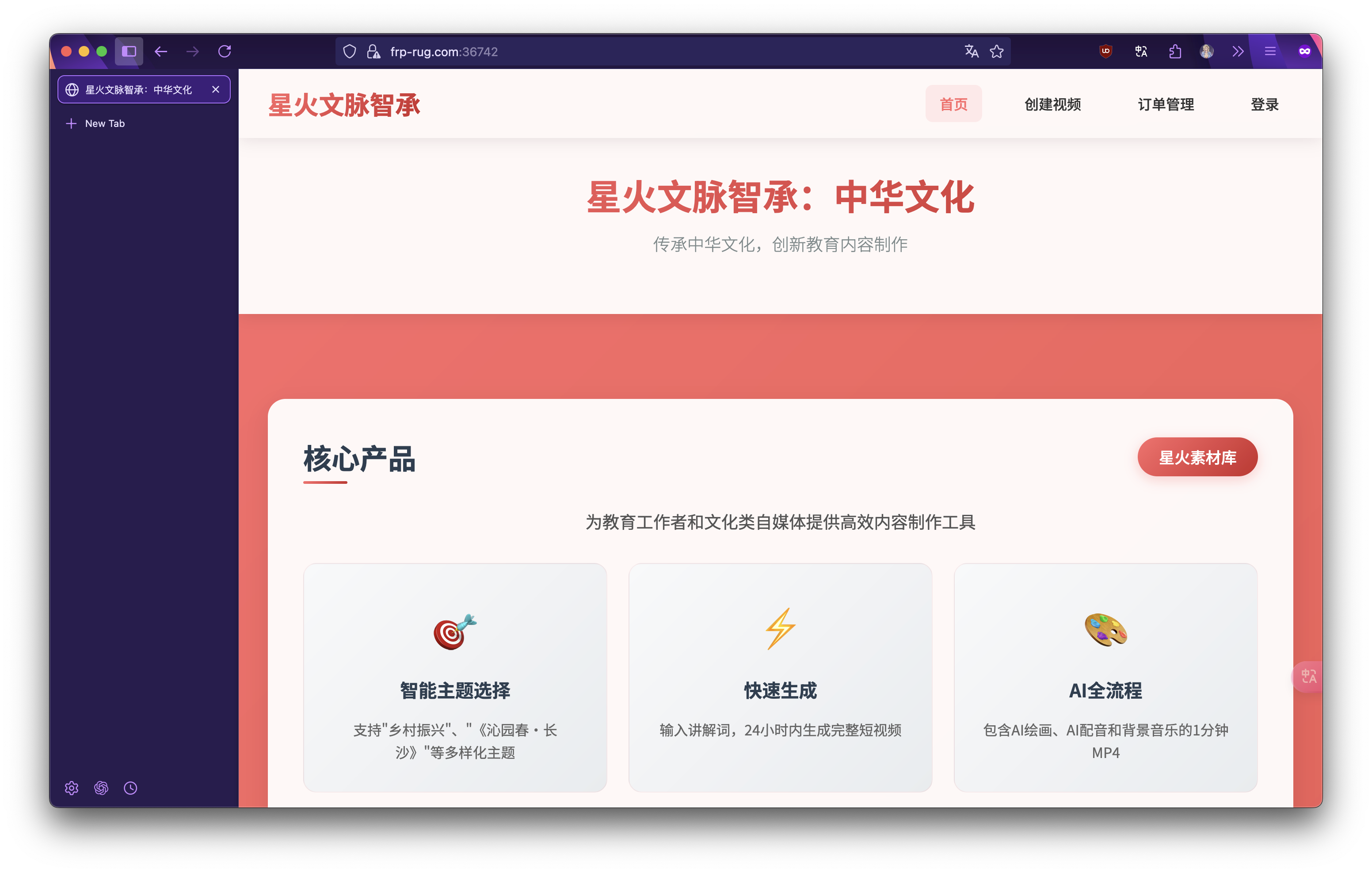This screenshot has width=1372, height=873.
Task: Click the 星火素材库 button
Action: click(x=1197, y=457)
